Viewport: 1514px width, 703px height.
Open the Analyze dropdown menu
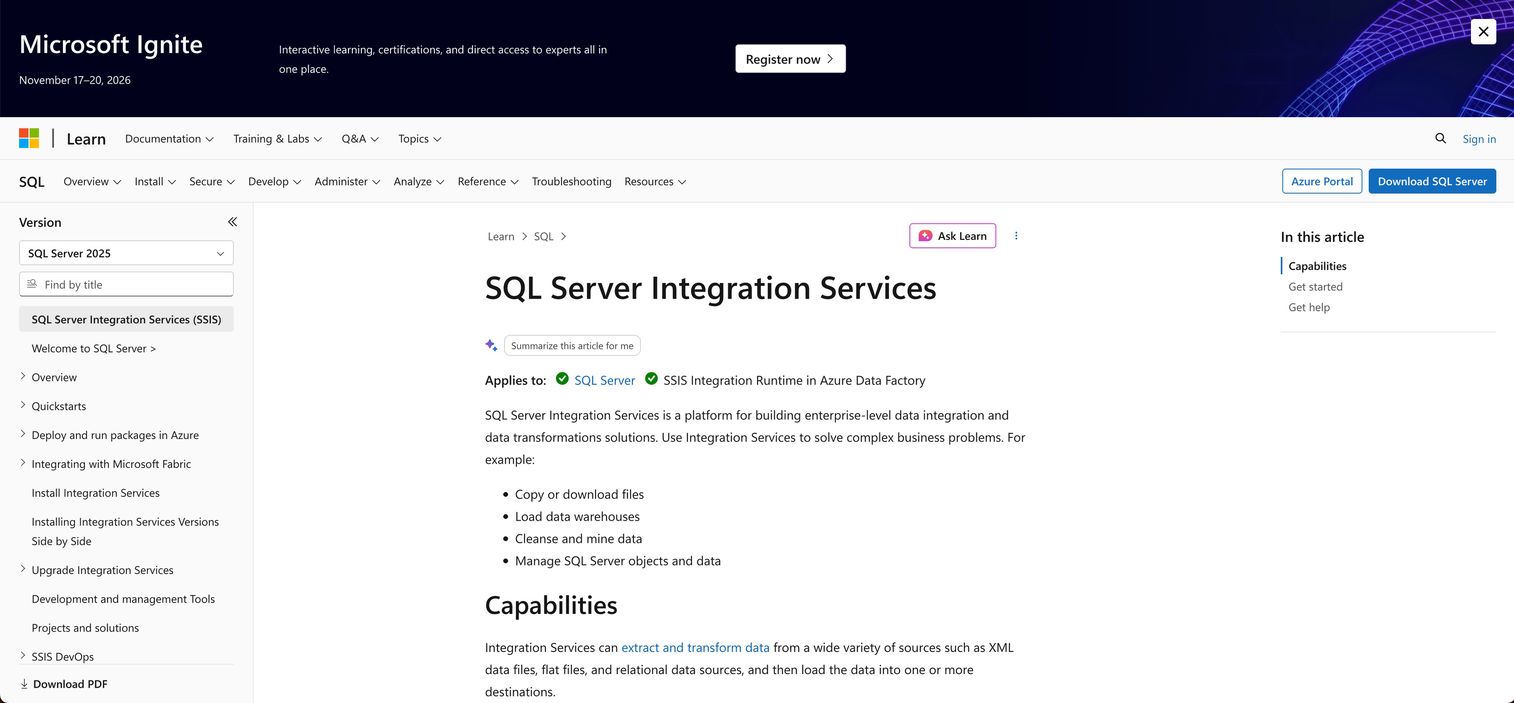coord(419,182)
